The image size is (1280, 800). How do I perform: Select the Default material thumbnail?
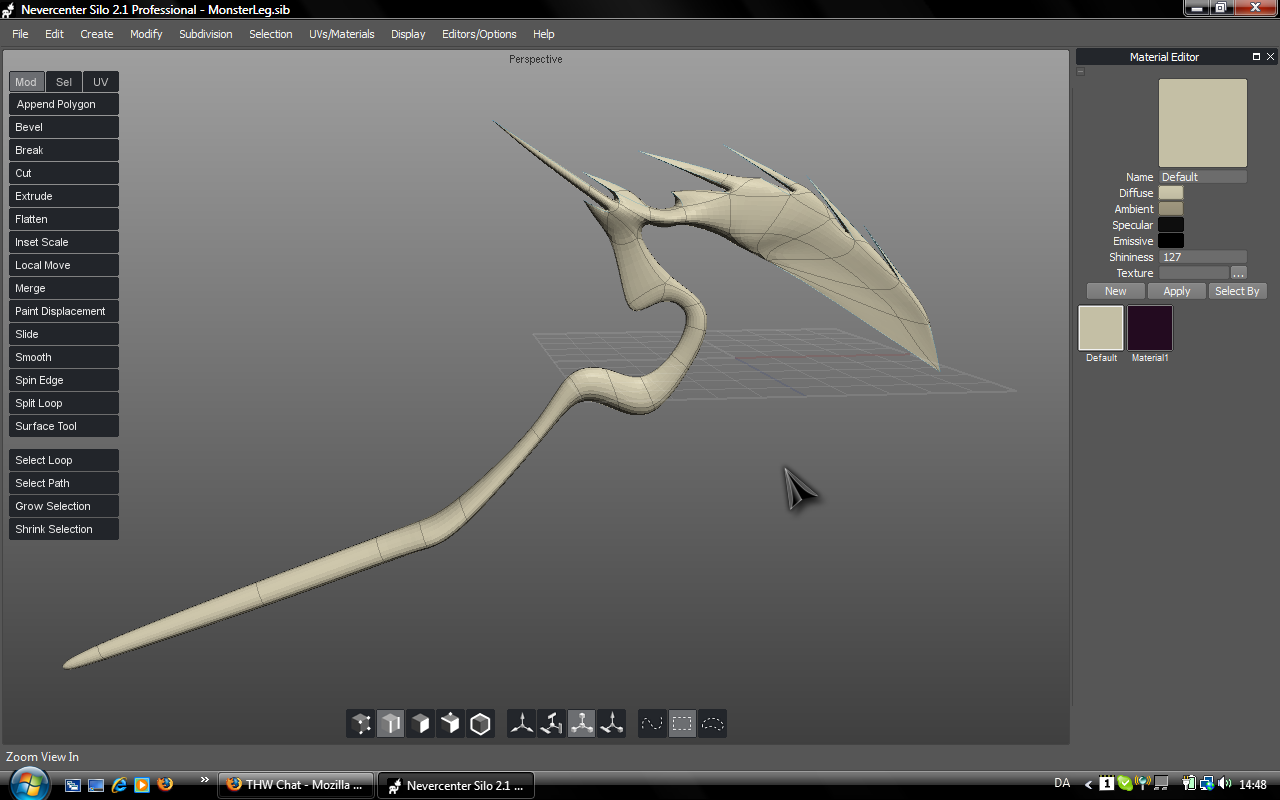(1101, 328)
